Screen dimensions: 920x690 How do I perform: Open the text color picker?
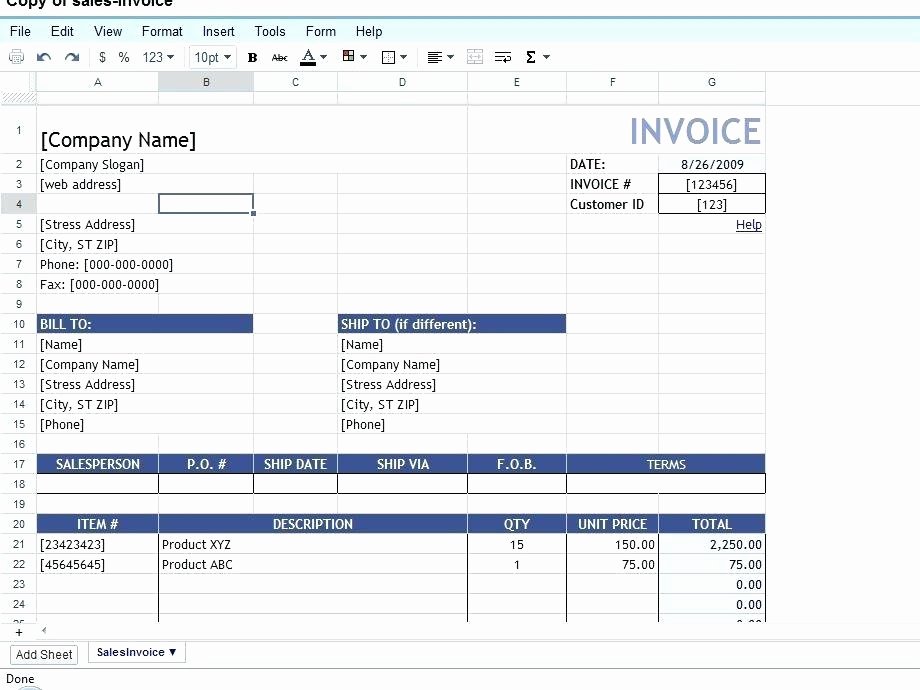pyautogui.click(x=313, y=57)
